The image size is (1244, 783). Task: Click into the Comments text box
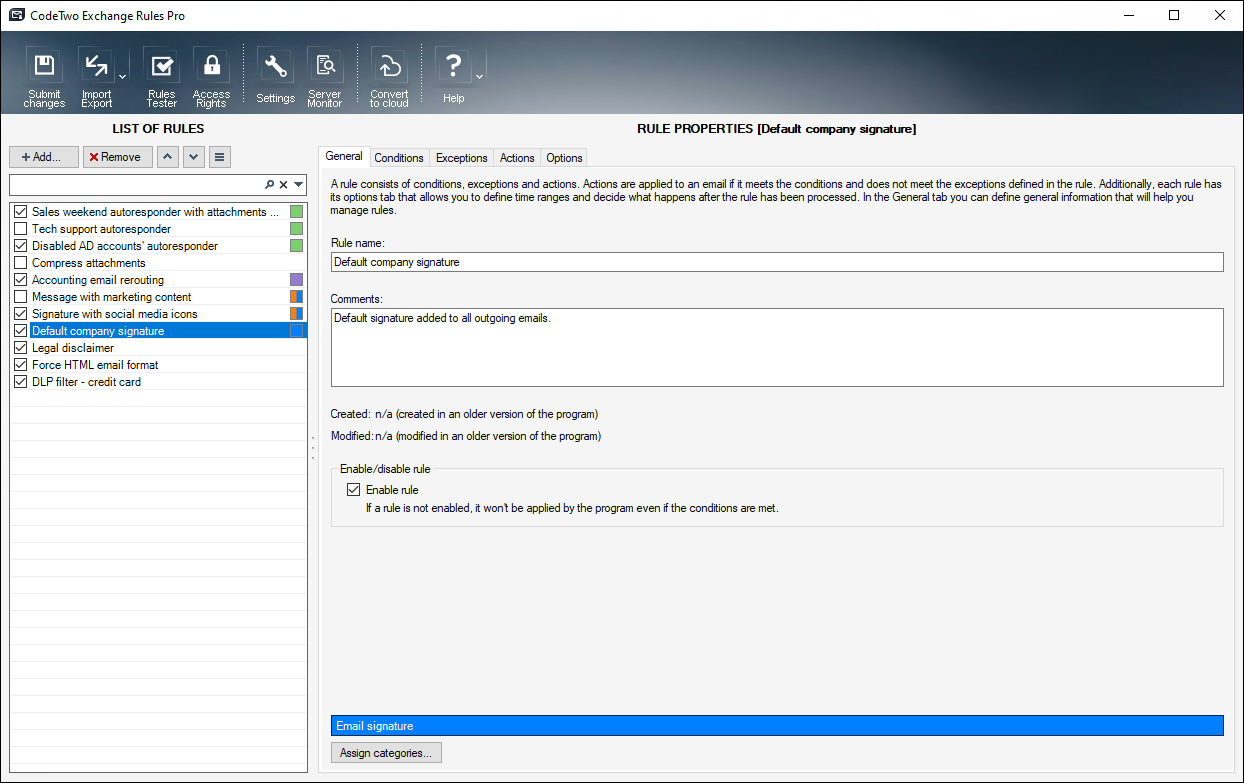pos(777,347)
